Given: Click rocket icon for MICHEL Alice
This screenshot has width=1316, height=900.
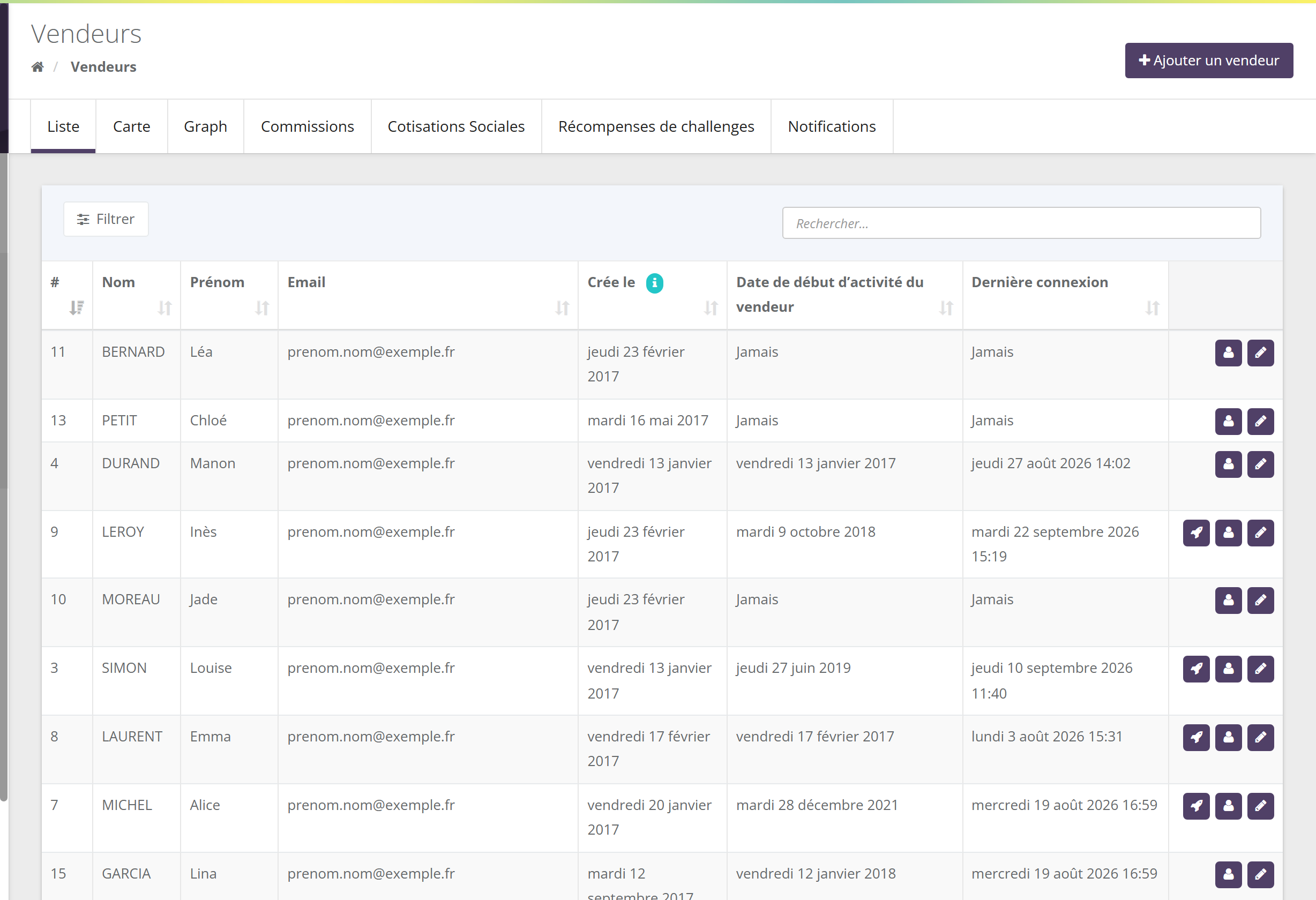Looking at the screenshot, I should (x=1196, y=806).
